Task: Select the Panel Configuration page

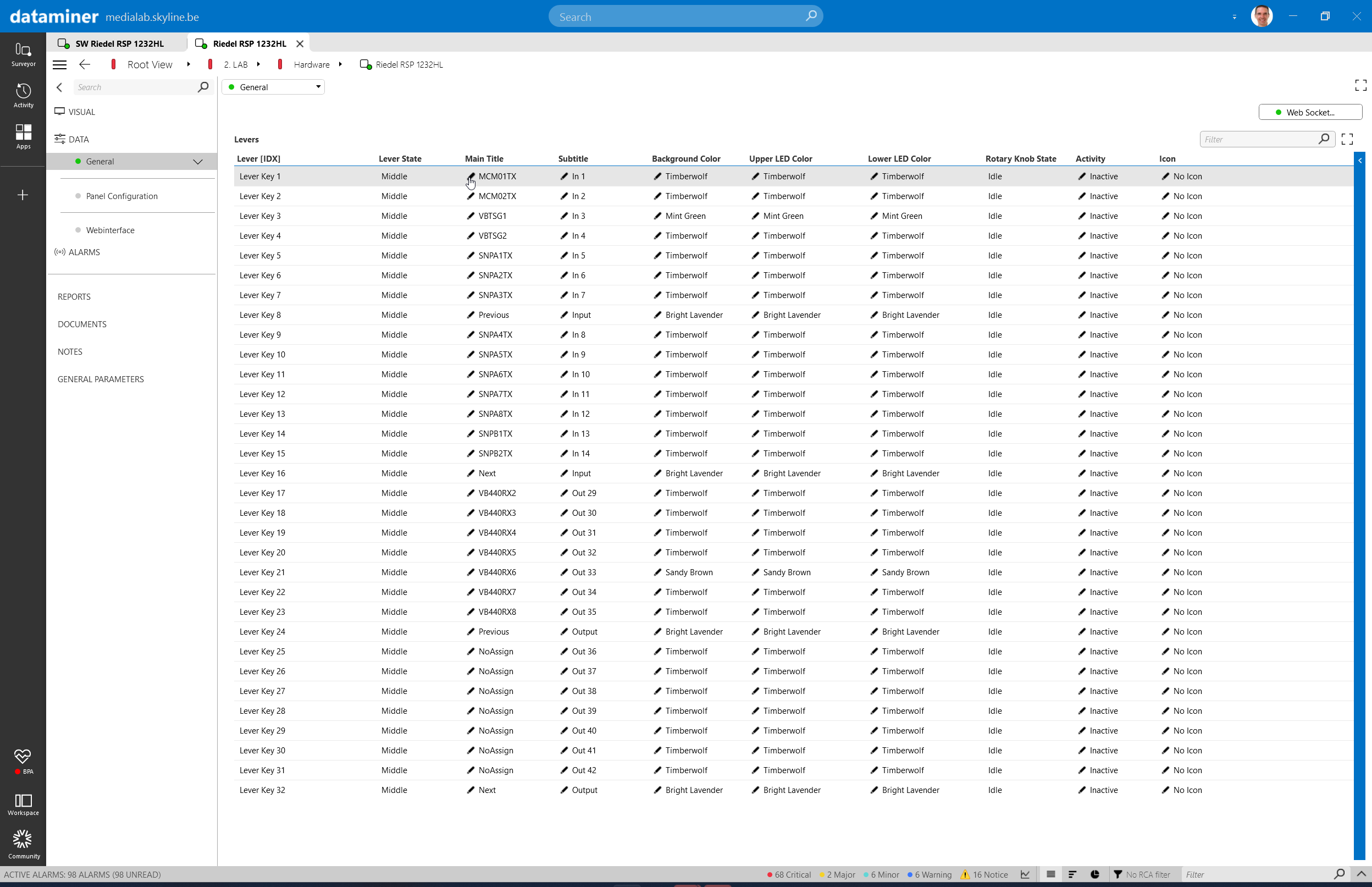Action: [x=121, y=196]
